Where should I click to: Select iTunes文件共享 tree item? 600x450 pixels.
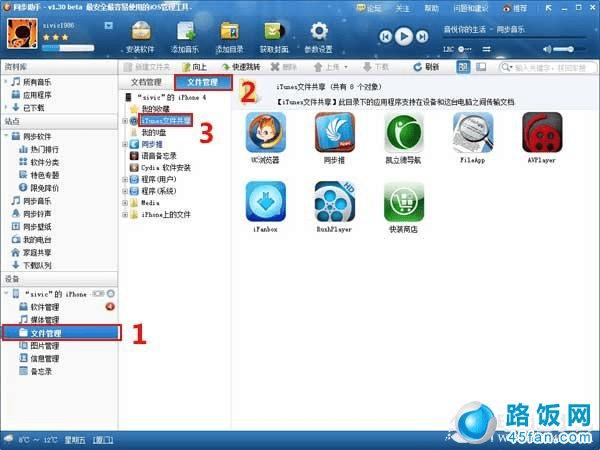[x=165, y=121]
